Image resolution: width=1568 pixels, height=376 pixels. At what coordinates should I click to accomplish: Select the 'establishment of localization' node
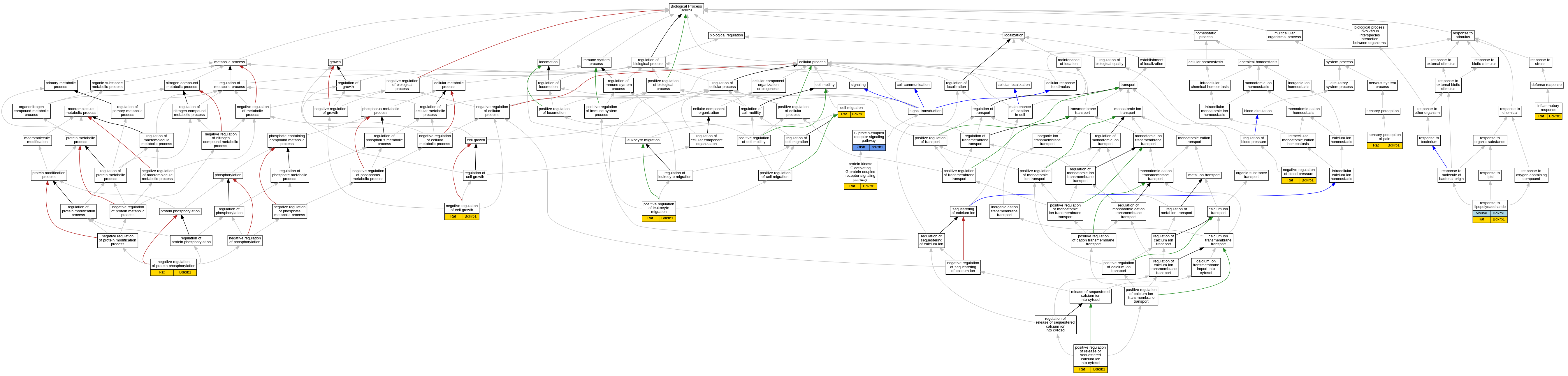1151,62
